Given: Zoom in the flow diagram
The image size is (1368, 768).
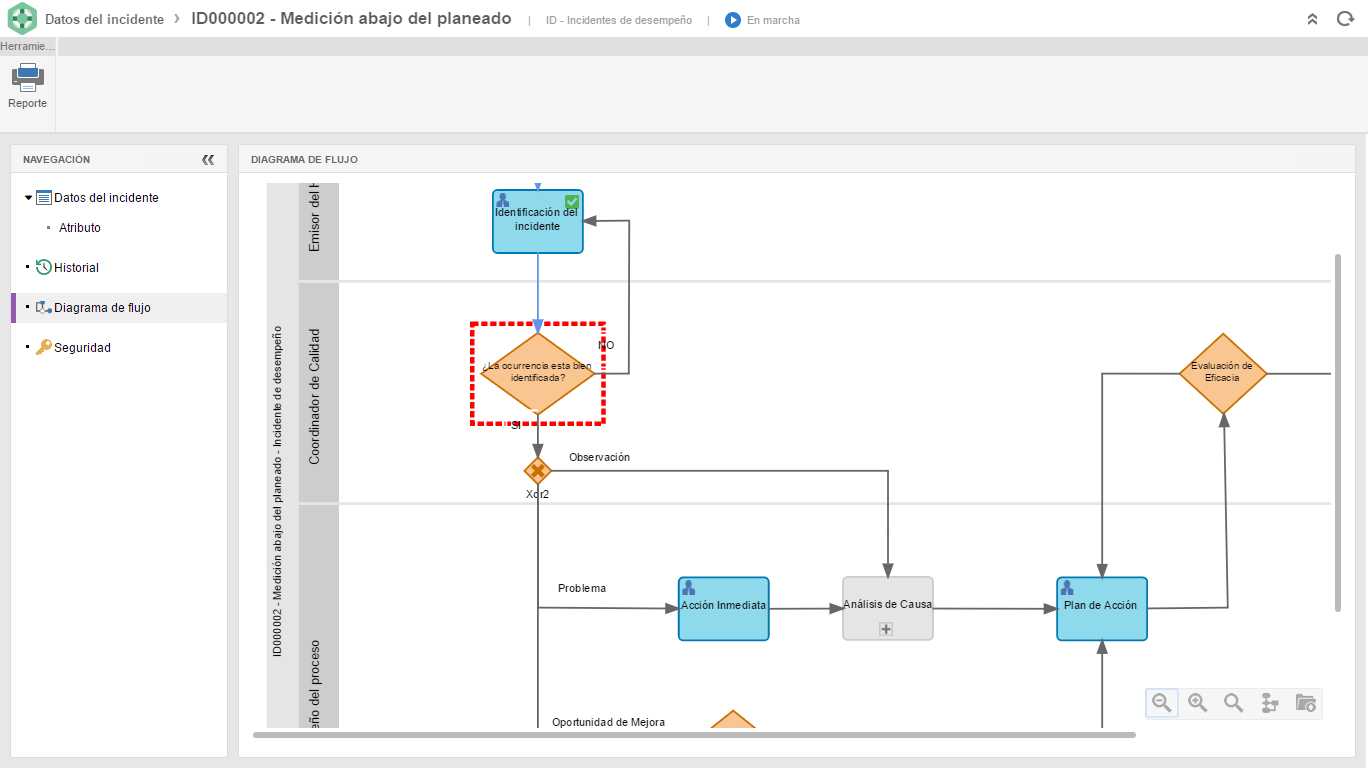Looking at the screenshot, I should tap(1197, 703).
